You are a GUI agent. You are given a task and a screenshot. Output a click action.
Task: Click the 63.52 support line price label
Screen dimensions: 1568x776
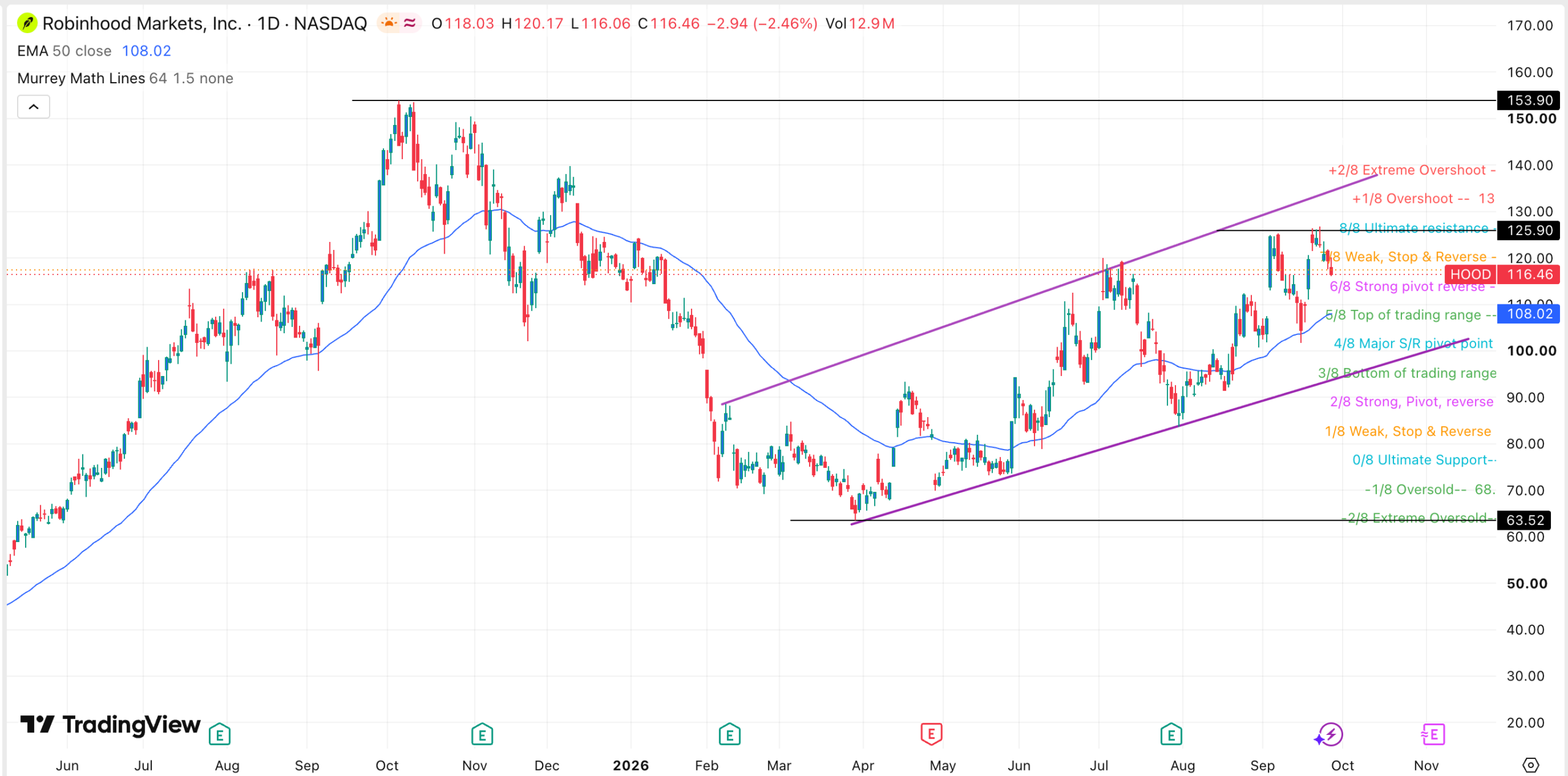(x=1528, y=521)
